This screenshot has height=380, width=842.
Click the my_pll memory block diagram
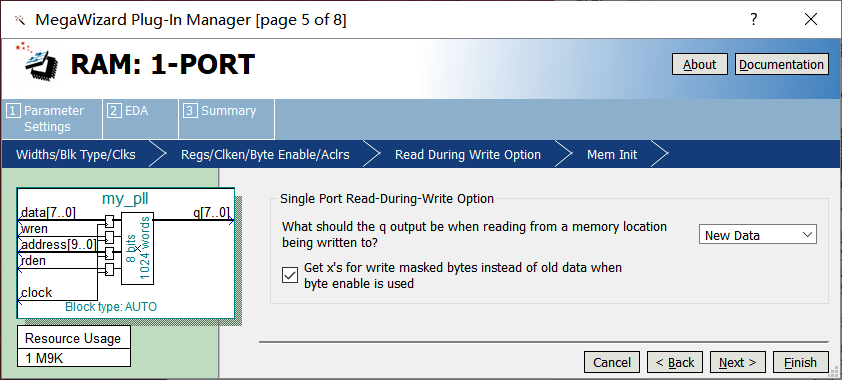[x=126, y=253]
